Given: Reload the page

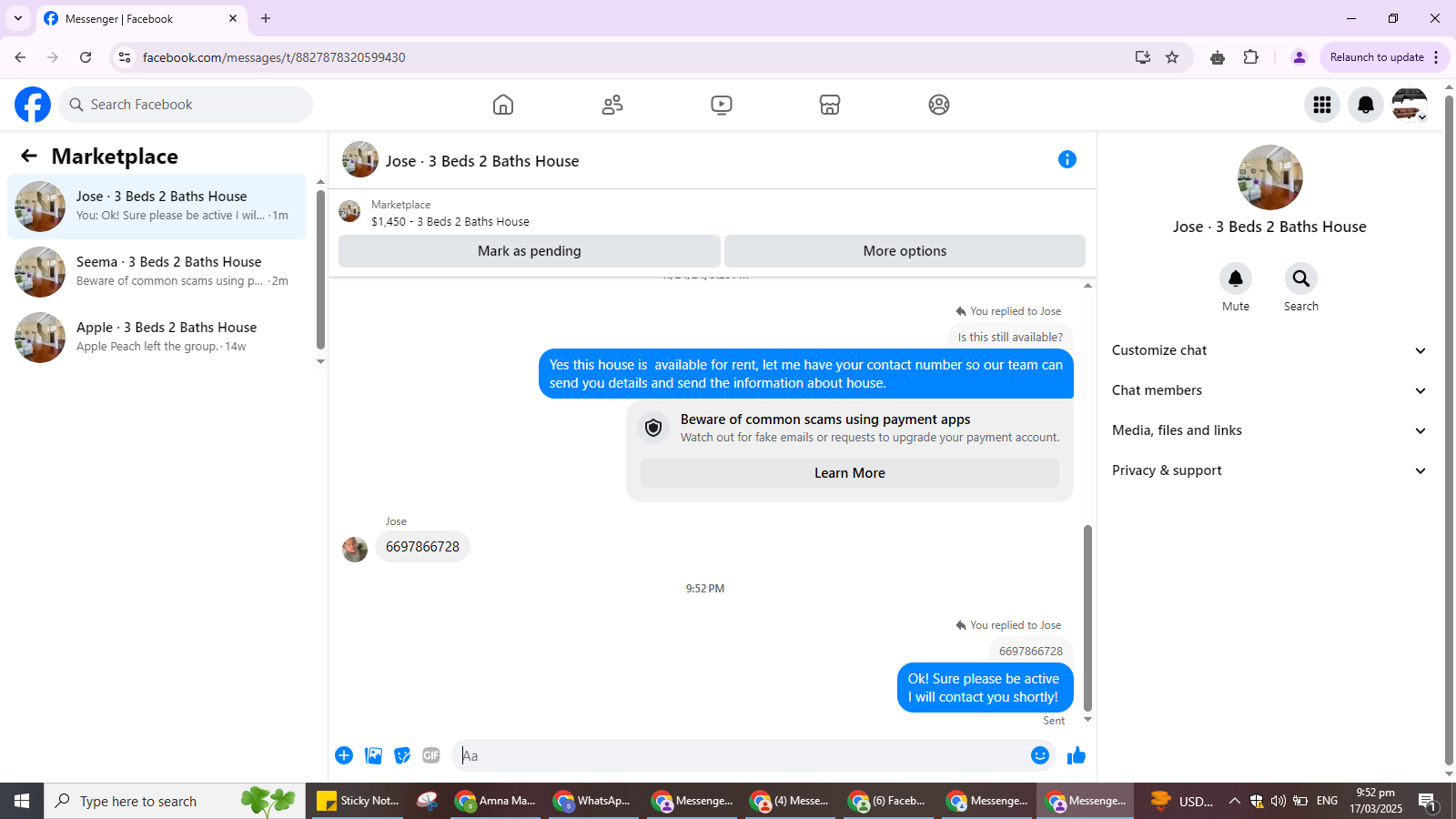Looking at the screenshot, I should coord(86,57).
